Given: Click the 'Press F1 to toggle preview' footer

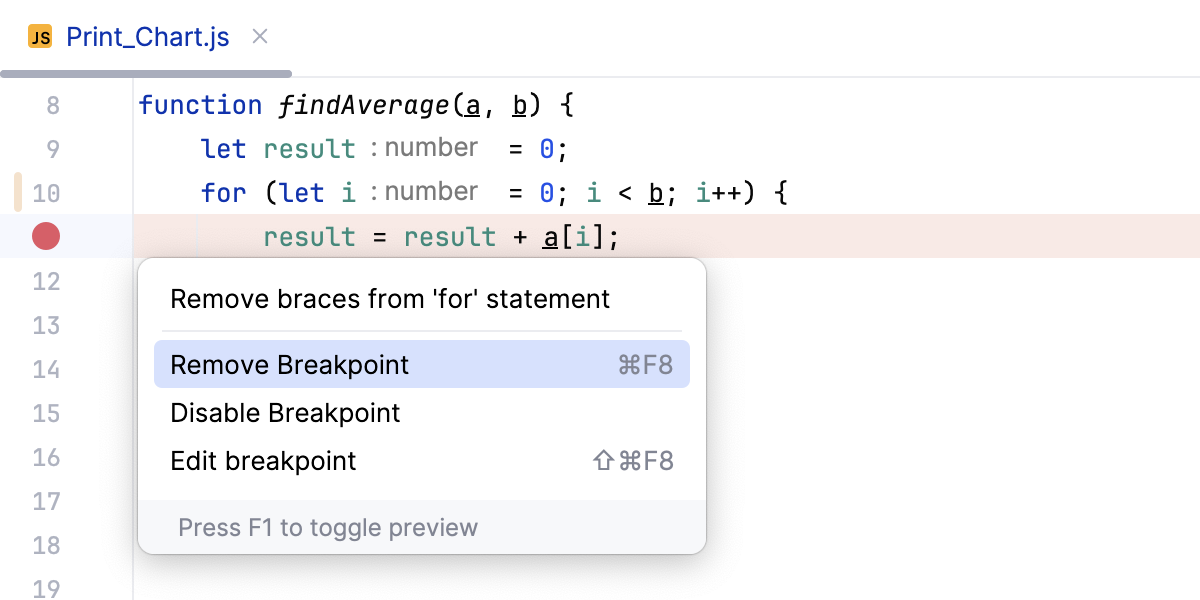Looking at the screenshot, I should [327, 527].
